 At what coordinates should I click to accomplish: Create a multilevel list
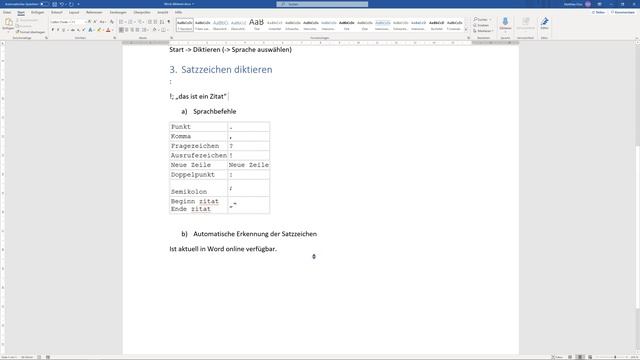click(x=141, y=22)
